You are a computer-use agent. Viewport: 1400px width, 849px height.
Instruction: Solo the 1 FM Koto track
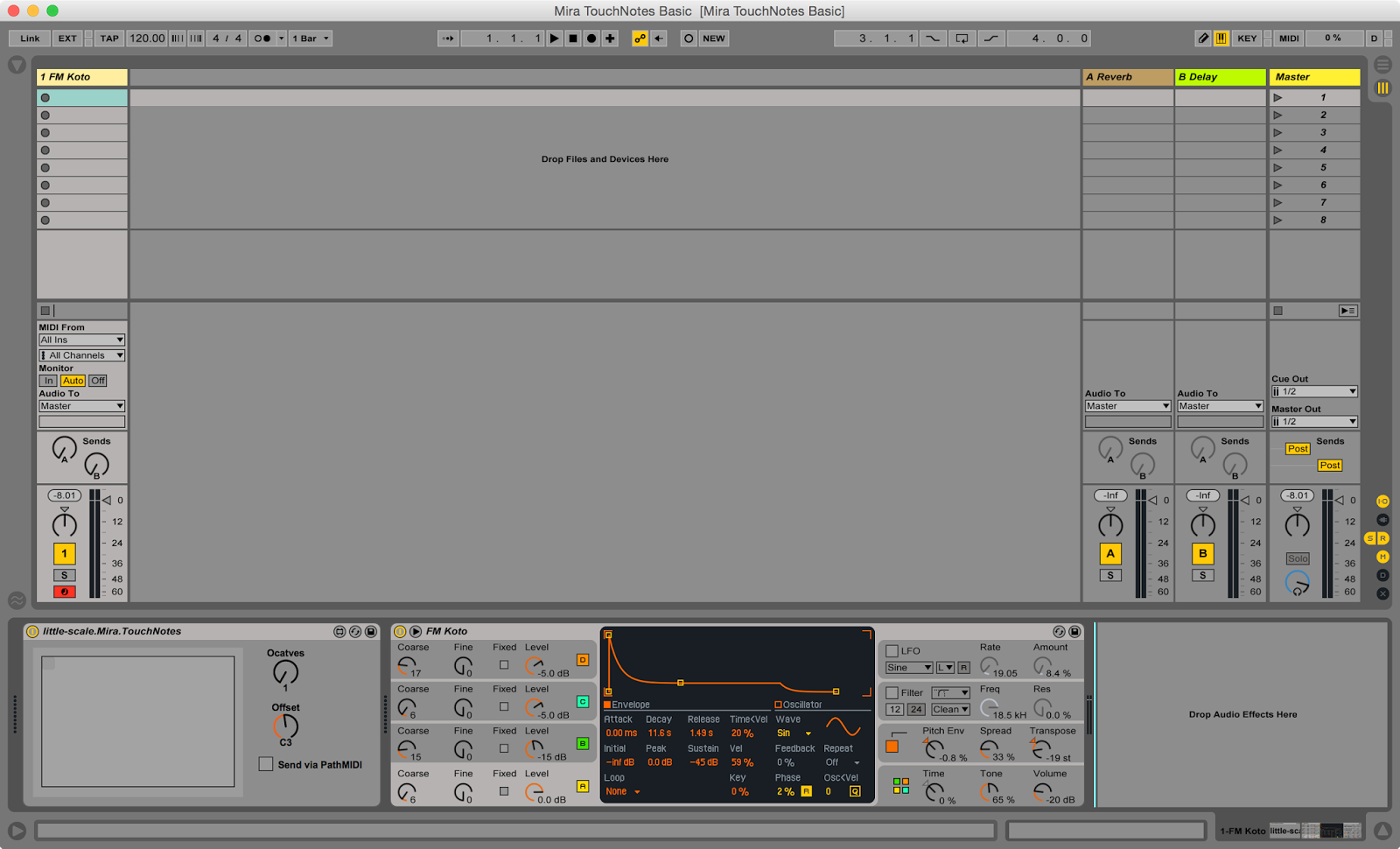pos(64,575)
